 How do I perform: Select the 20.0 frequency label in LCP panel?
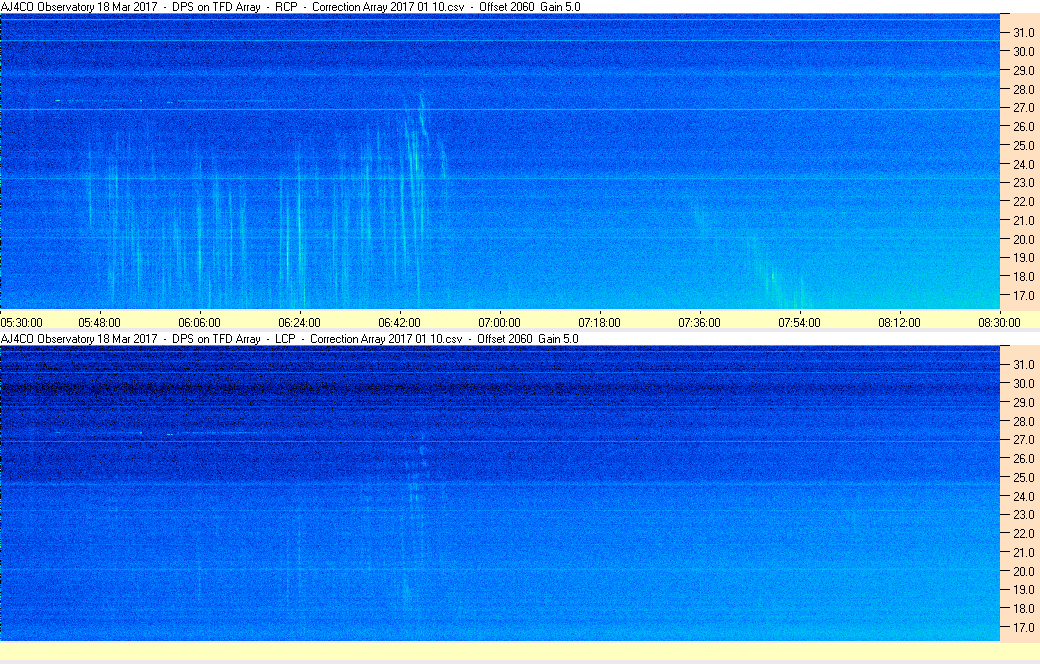[x=1023, y=572]
